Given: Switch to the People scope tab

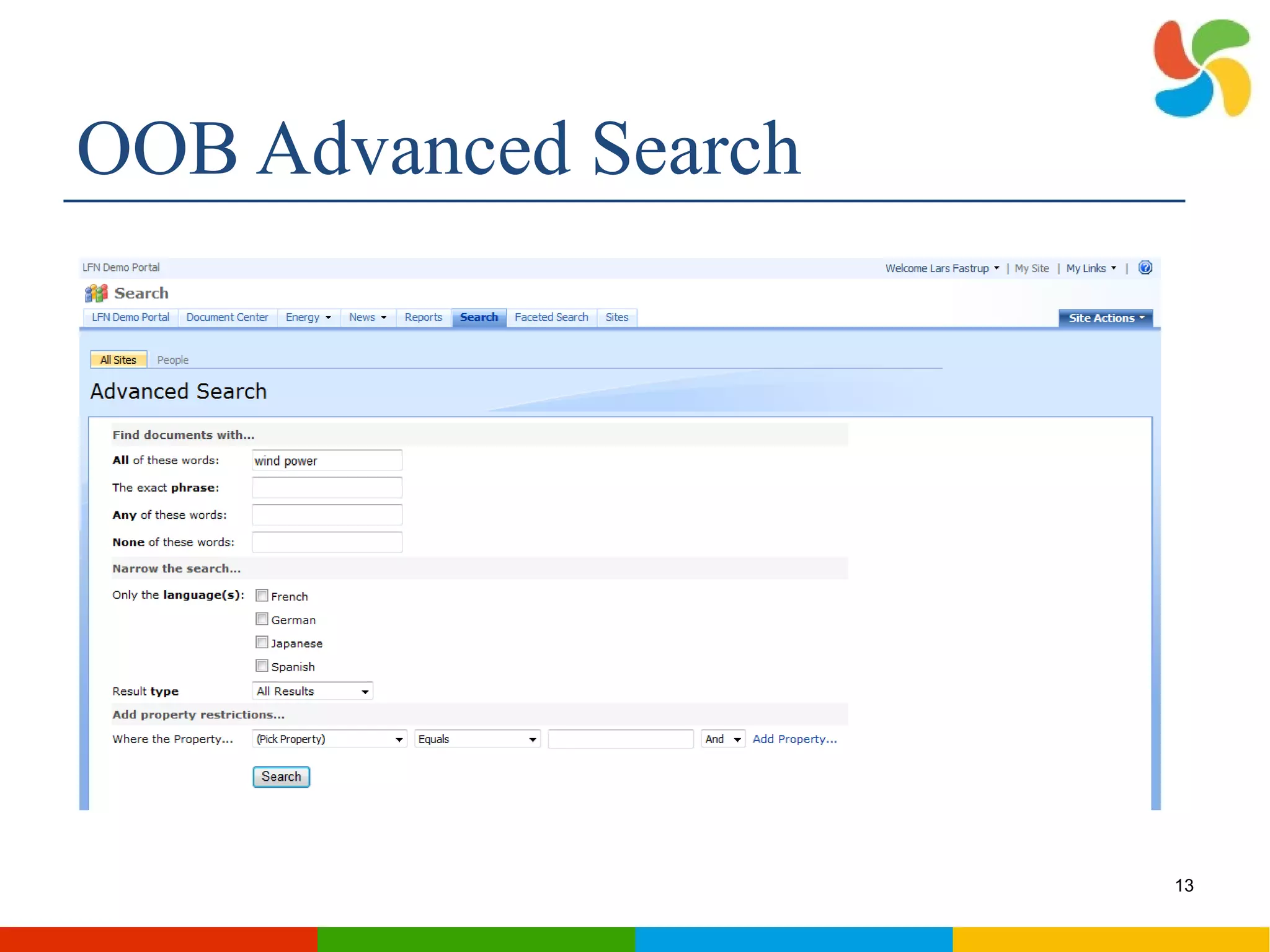Looking at the screenshot, I should click(172, 360).
